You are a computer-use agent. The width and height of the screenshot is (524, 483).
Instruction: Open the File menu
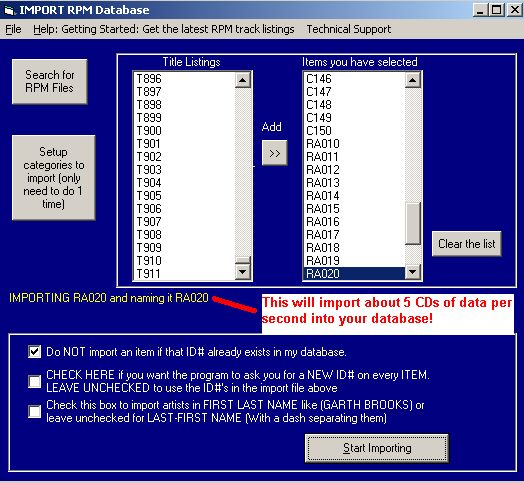tap(13, 29)
